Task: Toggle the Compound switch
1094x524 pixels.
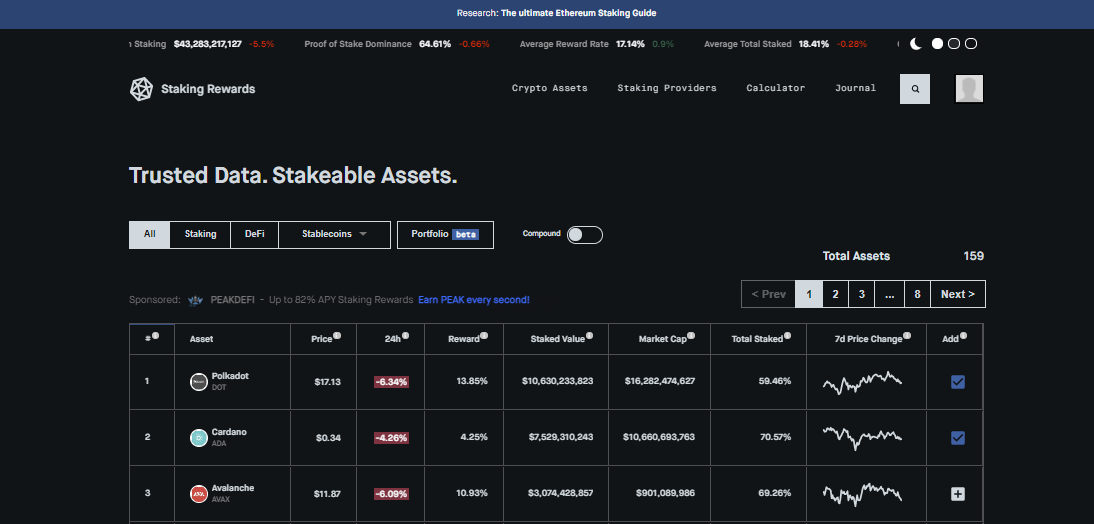Action: (585, 234)
